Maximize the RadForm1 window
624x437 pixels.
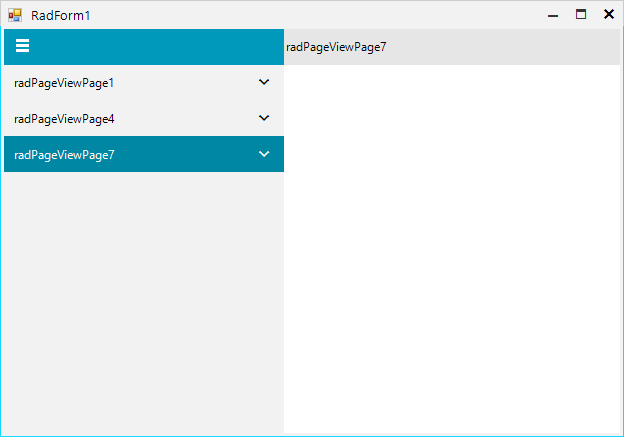tap(581, 15)
